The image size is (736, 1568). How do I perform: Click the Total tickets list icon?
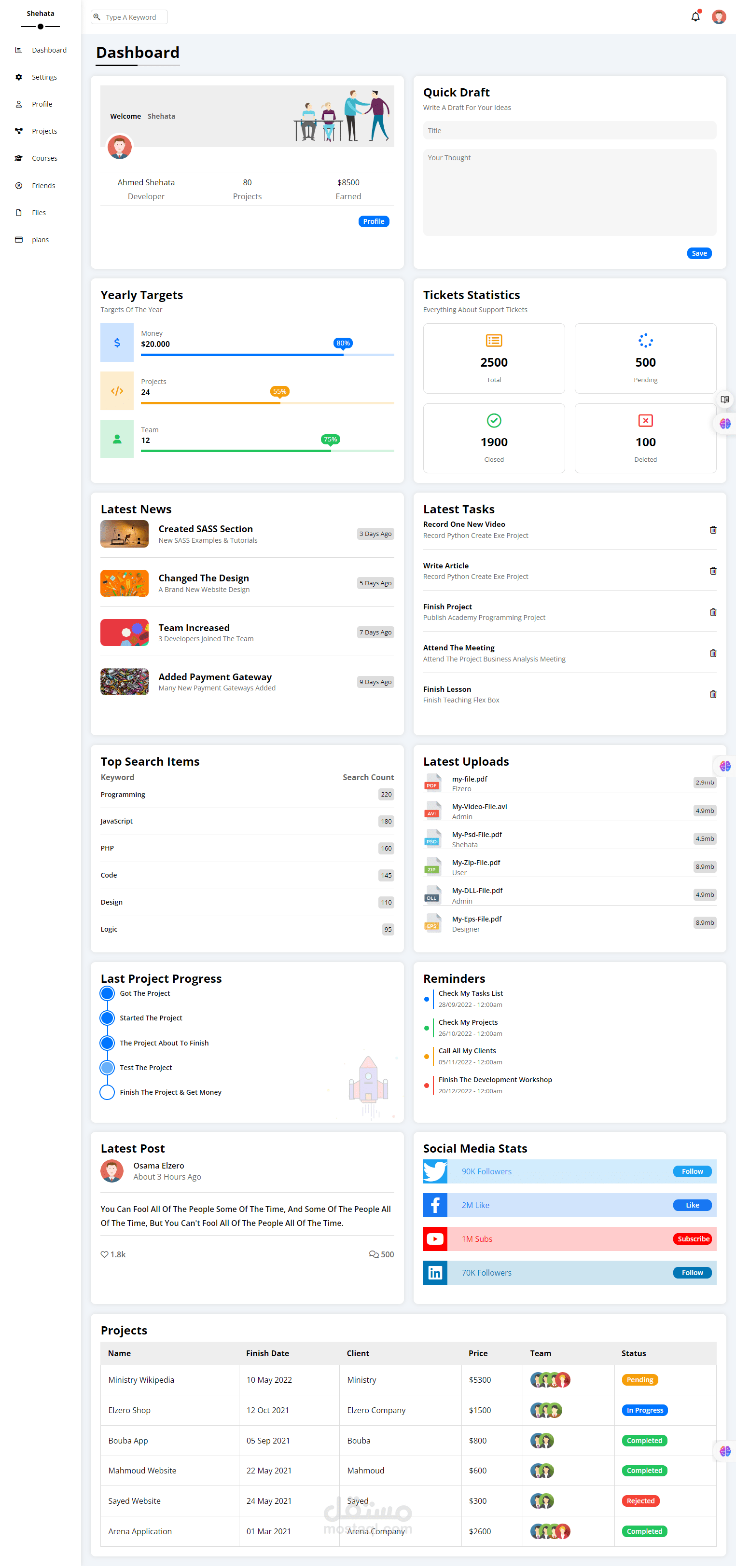(x=494, y=341)
